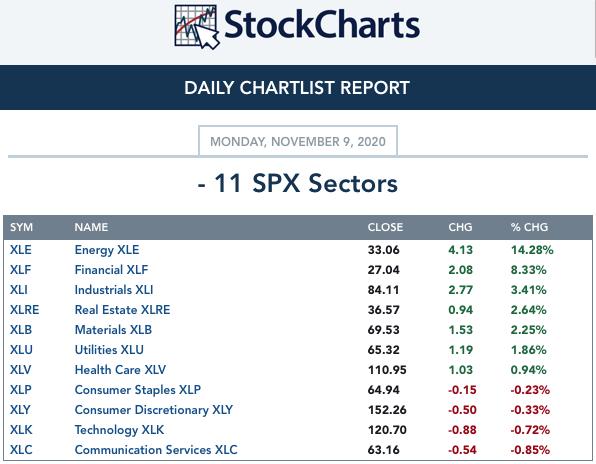Select Communication Services XLC link
Image resolution: width=596 pixels, height=464 pixels.
pyautogui.click(x=156, y=450)
